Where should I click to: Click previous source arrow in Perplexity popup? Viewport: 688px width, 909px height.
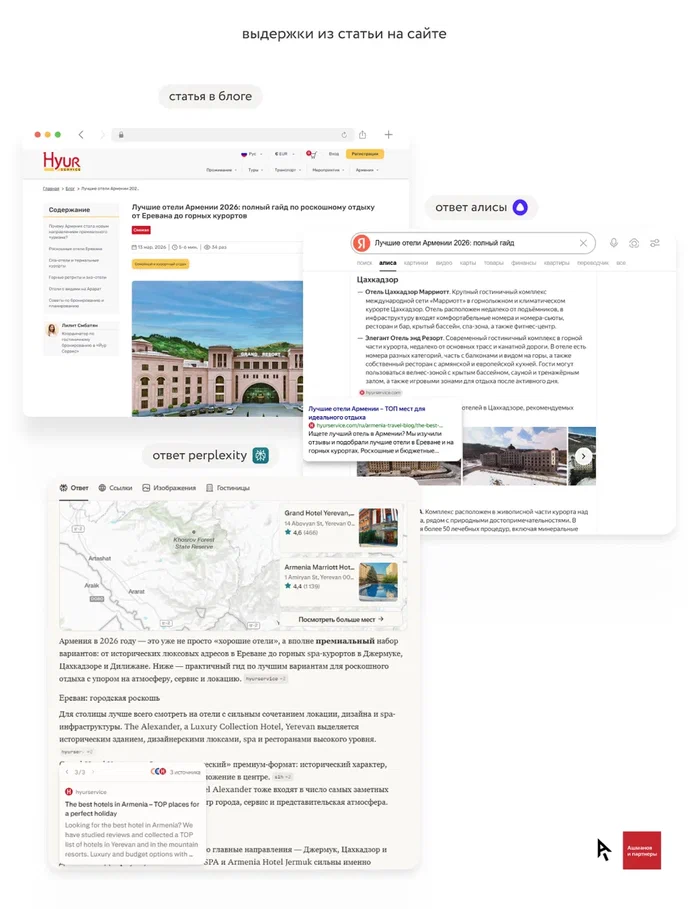(67, 772)
